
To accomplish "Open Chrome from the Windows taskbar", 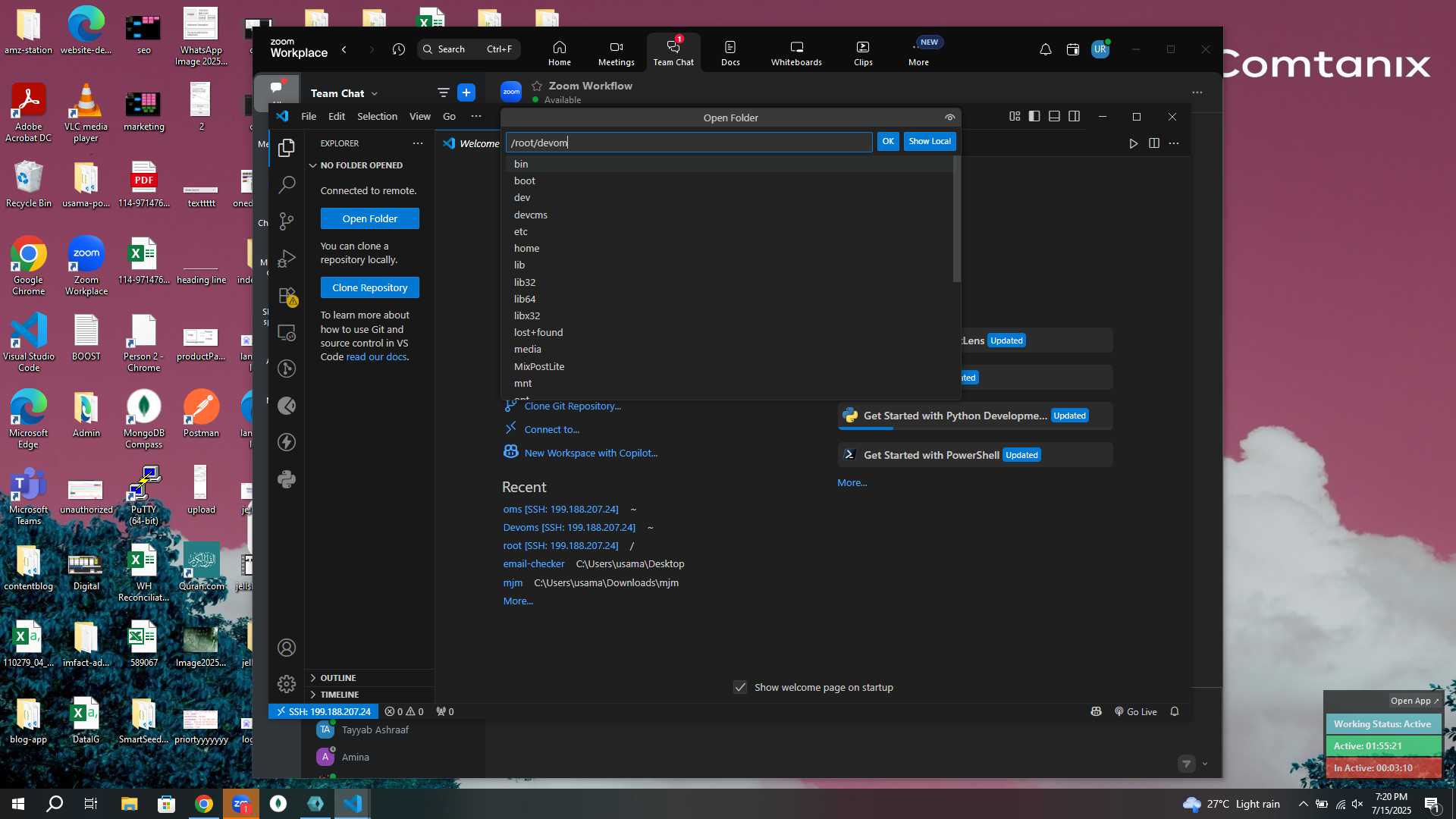I will point(203,804).
